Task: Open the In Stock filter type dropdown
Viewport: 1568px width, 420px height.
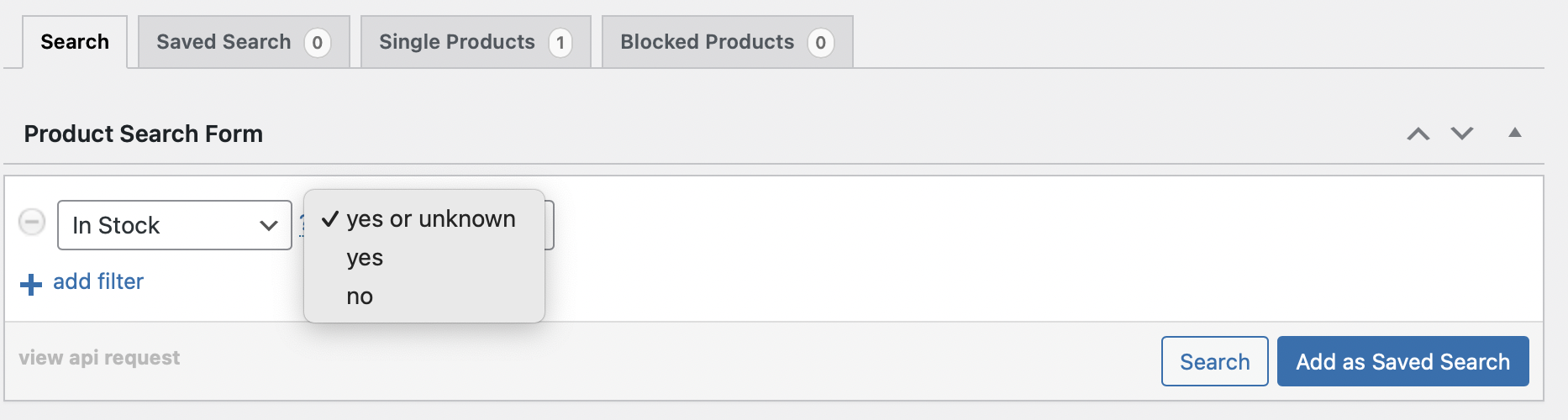Action: coord(175,225)
